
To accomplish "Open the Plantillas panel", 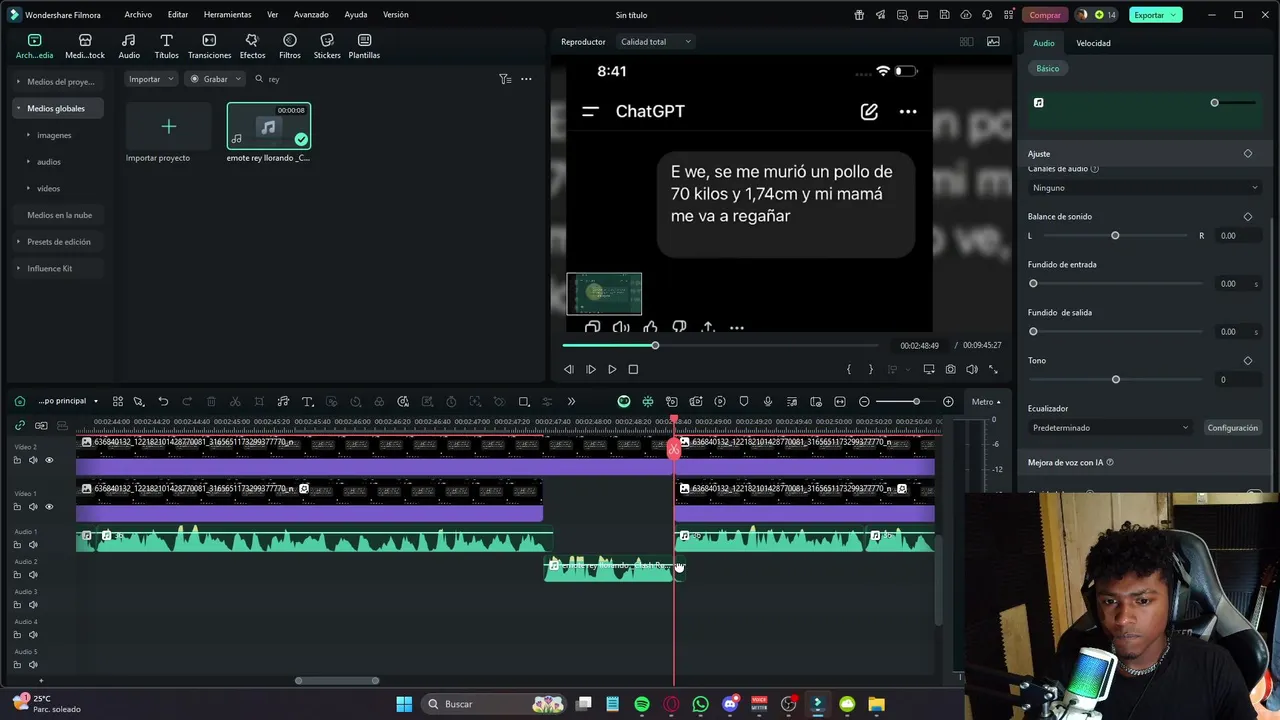I will (364, 46).
